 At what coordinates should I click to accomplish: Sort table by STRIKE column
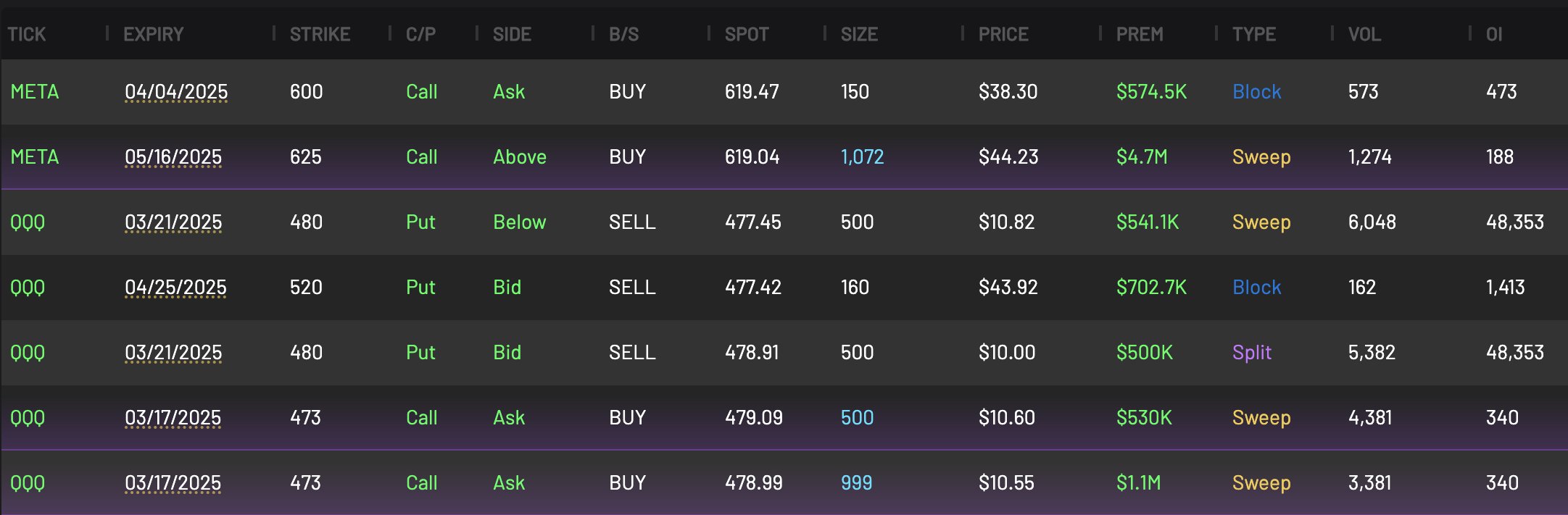click(320, 34)
